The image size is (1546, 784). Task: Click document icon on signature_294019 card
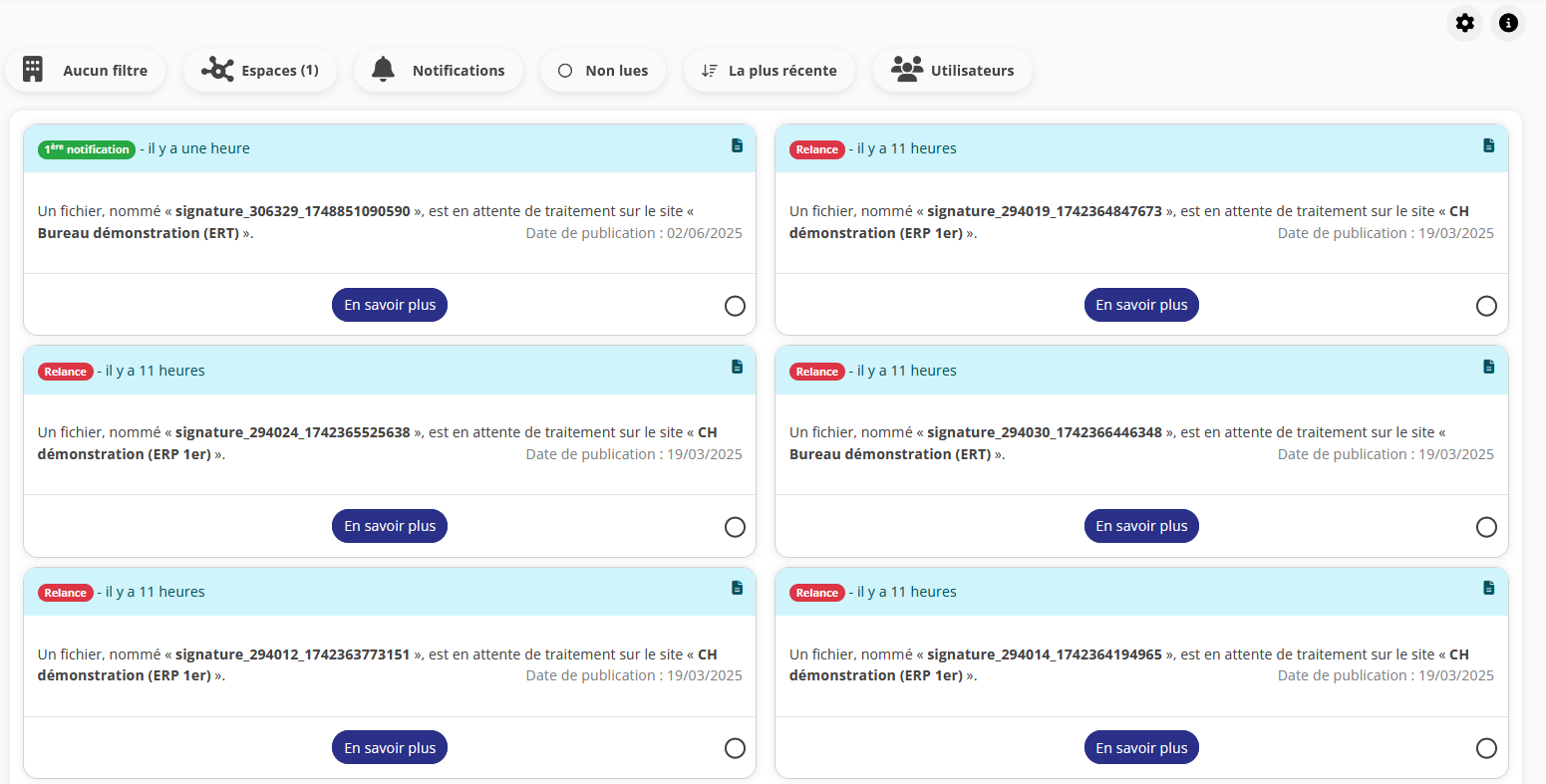click(x=1489, y=145)
